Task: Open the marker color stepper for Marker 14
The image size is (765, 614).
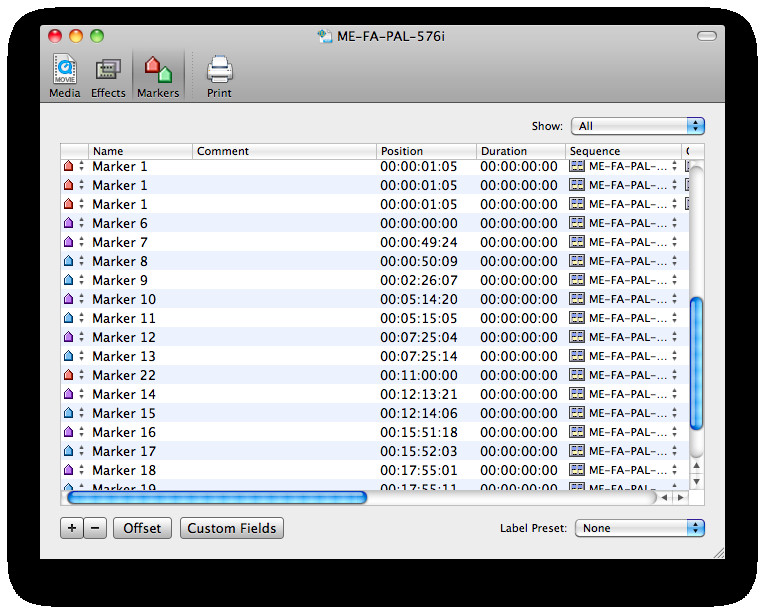Action: [81, 393]
